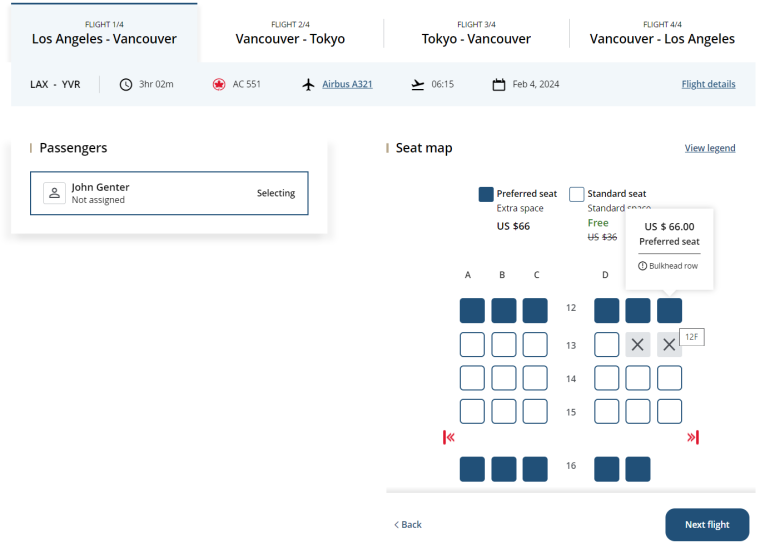
Task: Select standard seat 14D
Action: point(606,378)
